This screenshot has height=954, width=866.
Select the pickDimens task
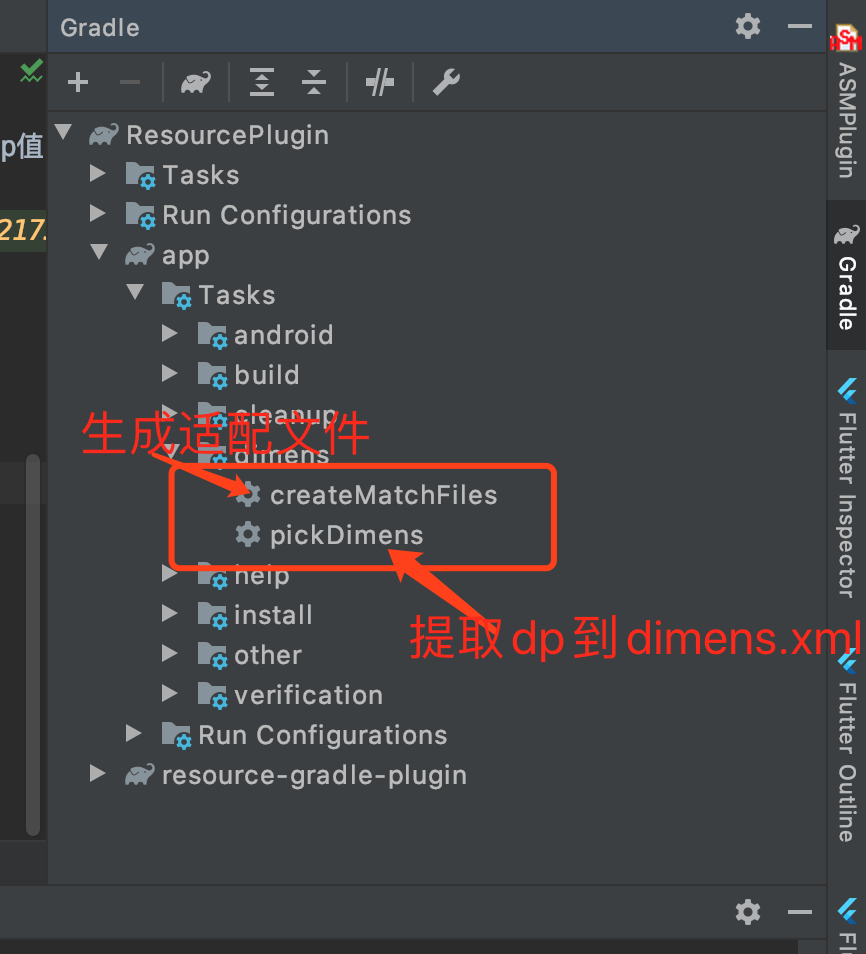(x=346, y=535)
